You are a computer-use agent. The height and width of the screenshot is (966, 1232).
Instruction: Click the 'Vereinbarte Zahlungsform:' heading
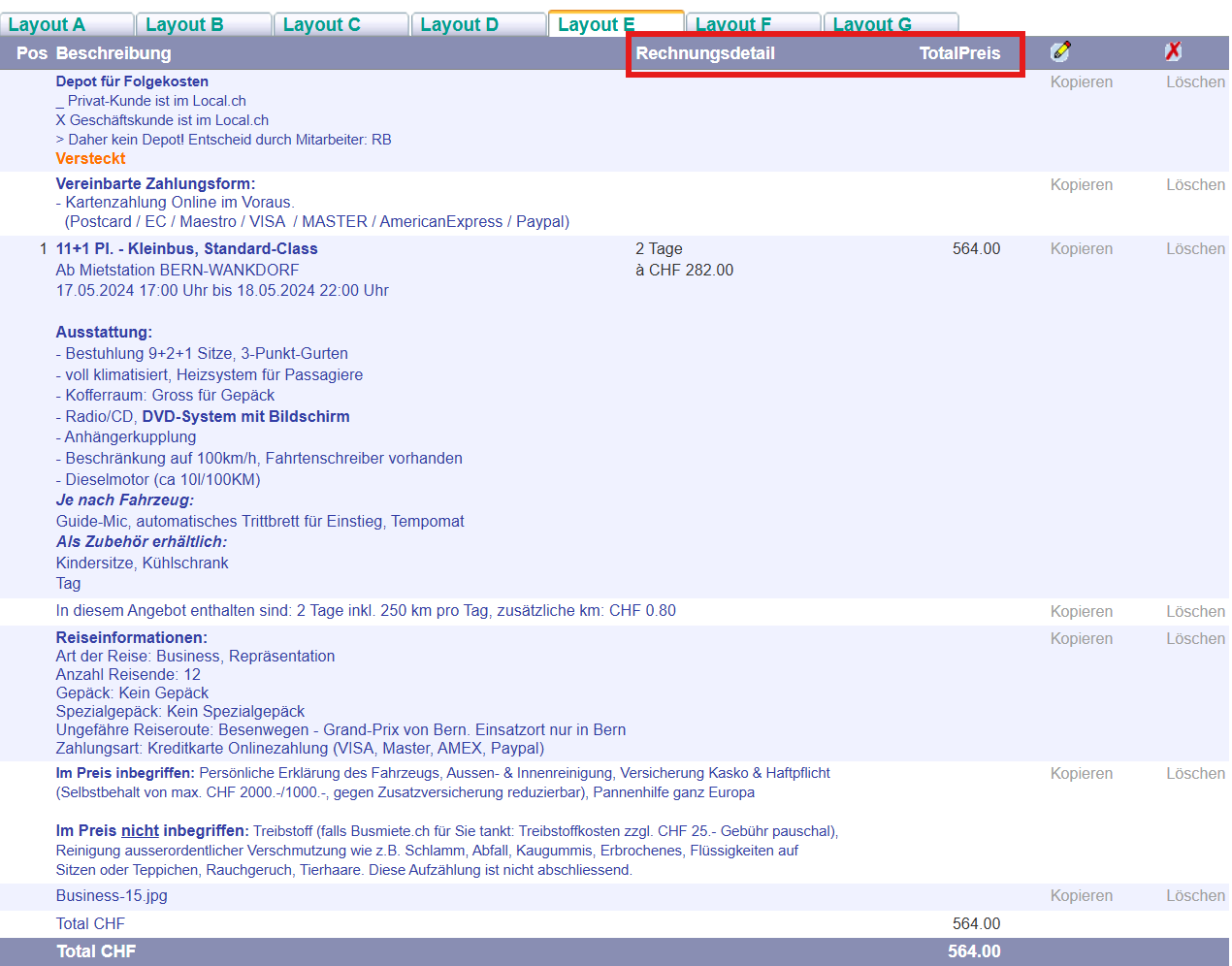tap(155, 183)
